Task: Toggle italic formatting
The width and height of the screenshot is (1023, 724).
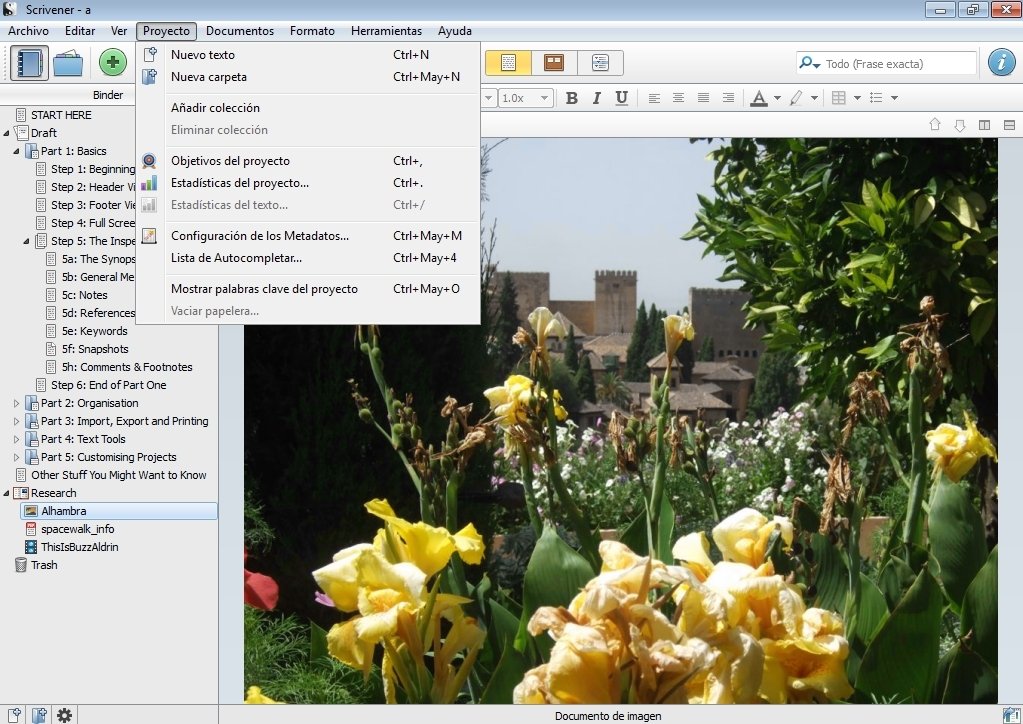Action: pos(596,98)
